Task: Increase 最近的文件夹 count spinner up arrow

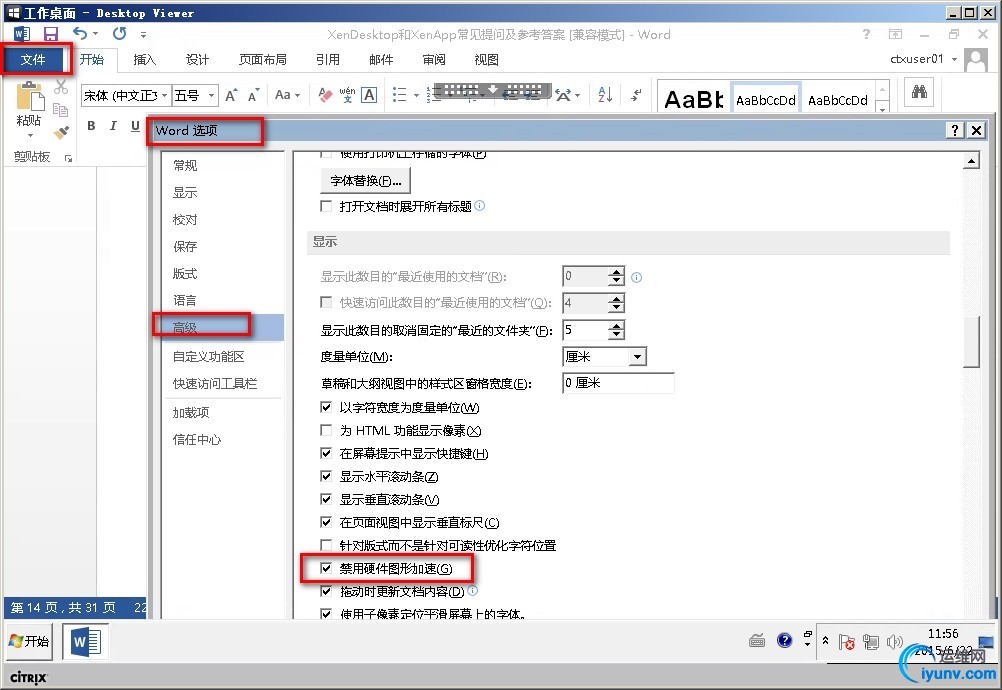Action: (616, 326)
